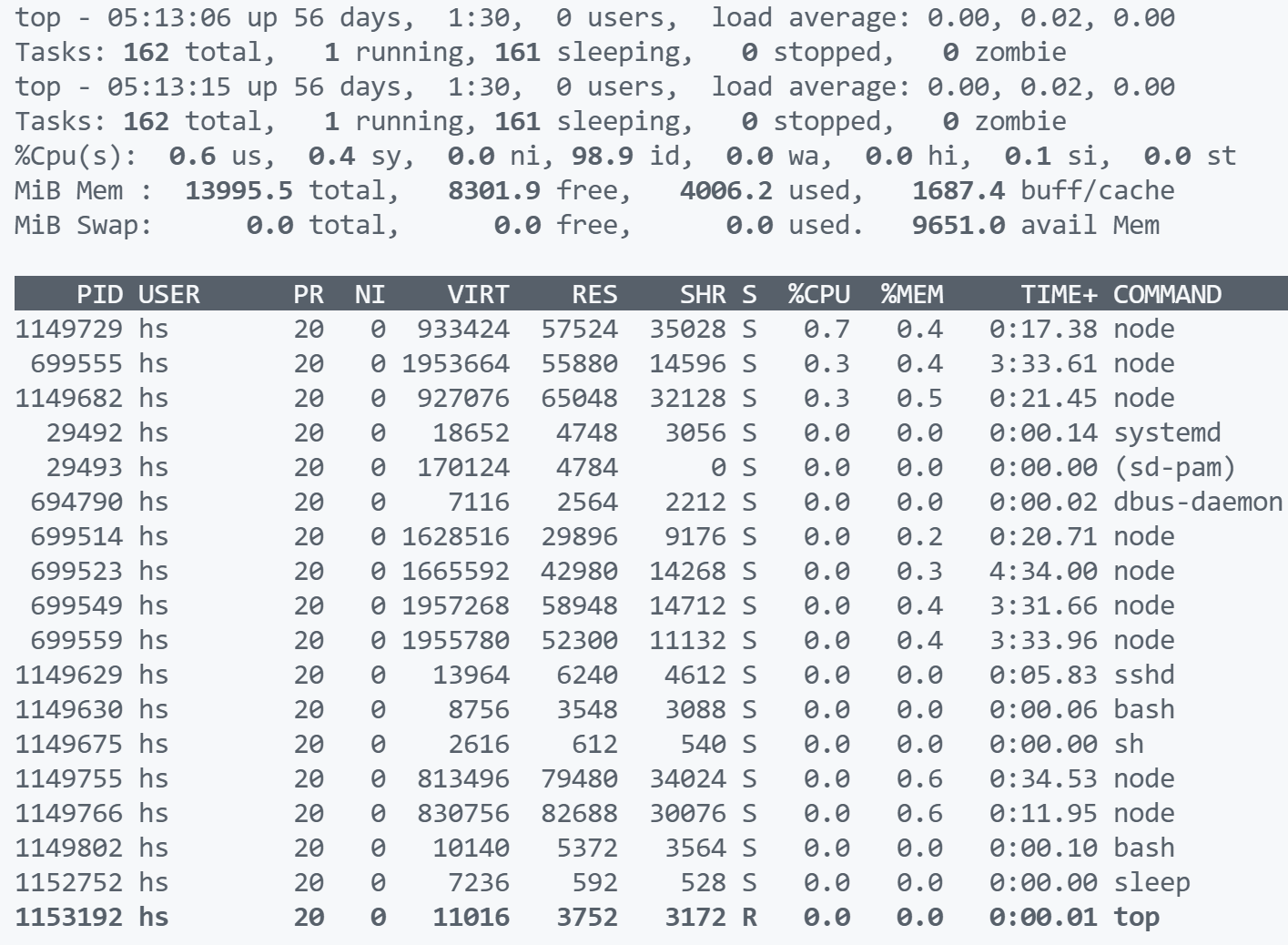Click the systemd command name
The image size is (1288, 945).
(1167, 432)
